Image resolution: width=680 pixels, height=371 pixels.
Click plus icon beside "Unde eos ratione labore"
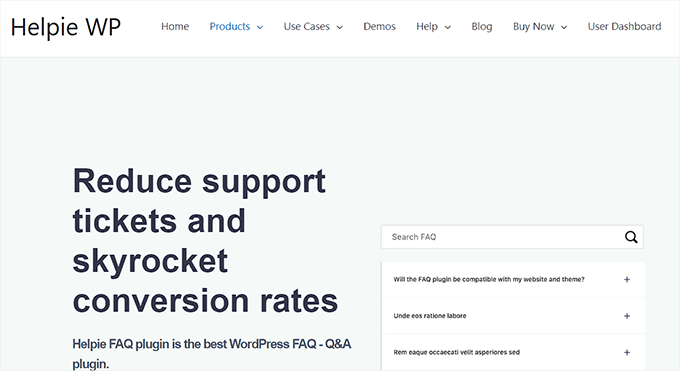627,316
